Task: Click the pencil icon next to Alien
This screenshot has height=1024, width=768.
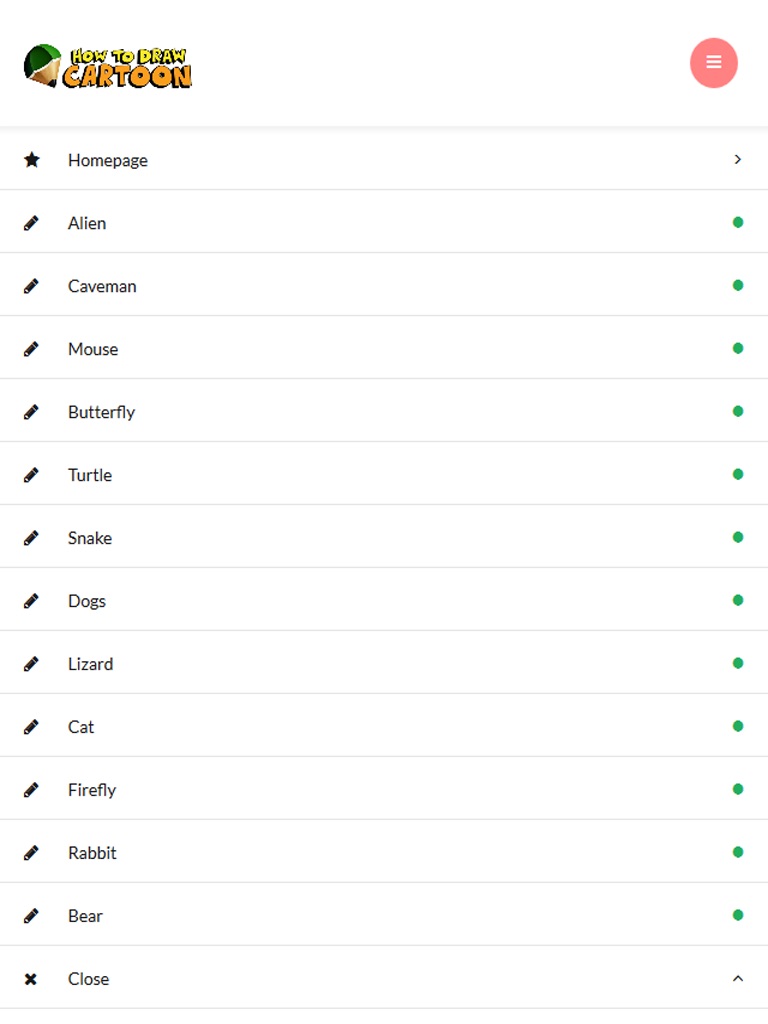Action: click(32, 223)
